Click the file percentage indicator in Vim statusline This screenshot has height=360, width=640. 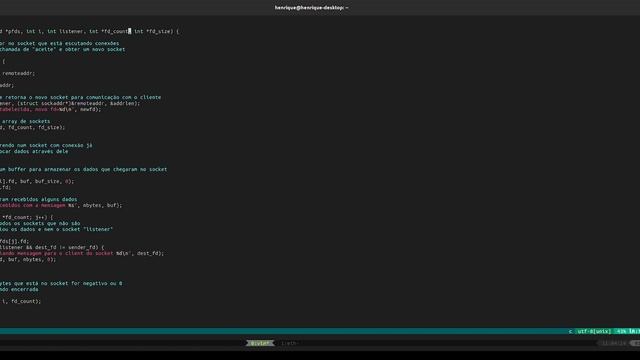point(621,331)
